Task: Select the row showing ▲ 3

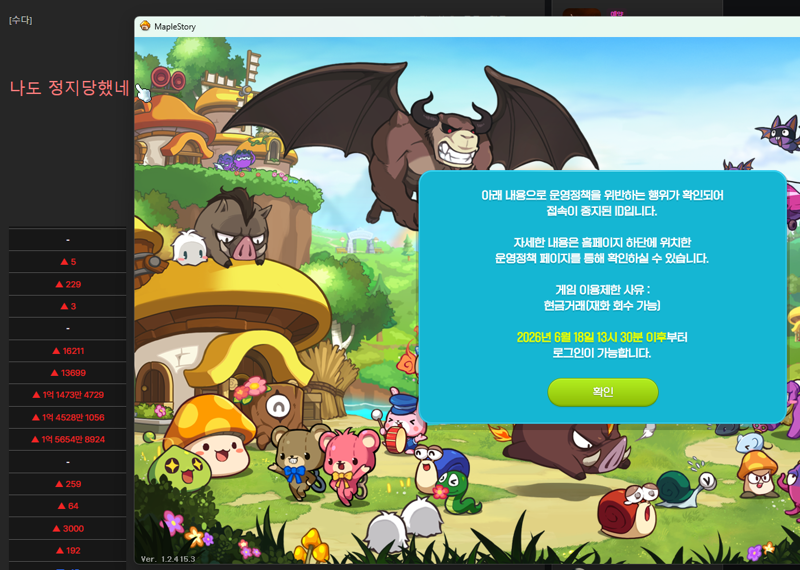Action: click(x=67, y=306)
